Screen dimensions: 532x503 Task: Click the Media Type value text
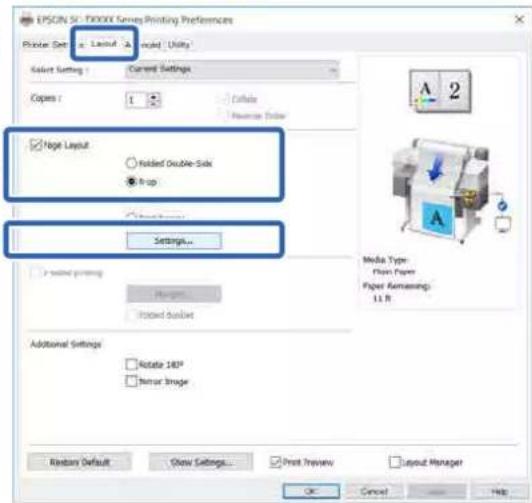[394, 272]
